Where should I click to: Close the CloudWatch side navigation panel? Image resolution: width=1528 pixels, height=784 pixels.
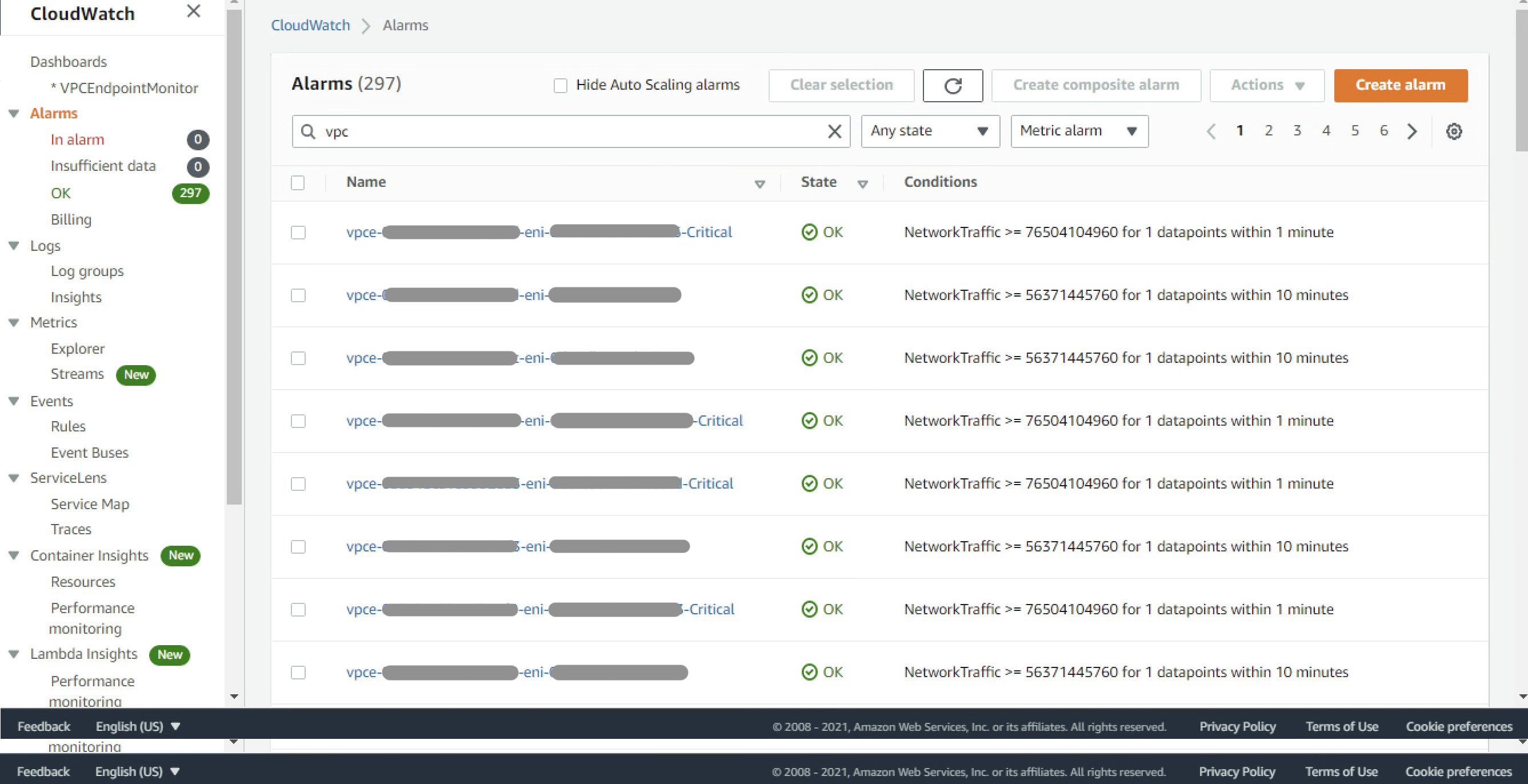(x=193, y=11)
